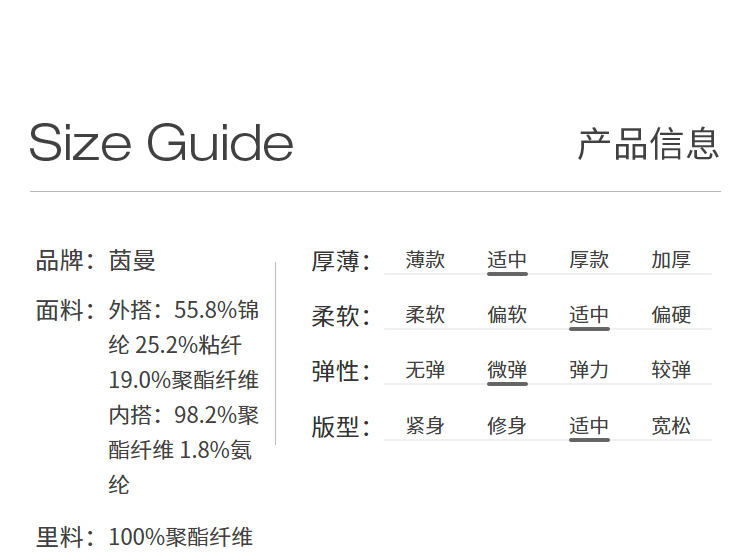
Task: Select 适中 in the 柔软 row
Action: coord(589,315)
